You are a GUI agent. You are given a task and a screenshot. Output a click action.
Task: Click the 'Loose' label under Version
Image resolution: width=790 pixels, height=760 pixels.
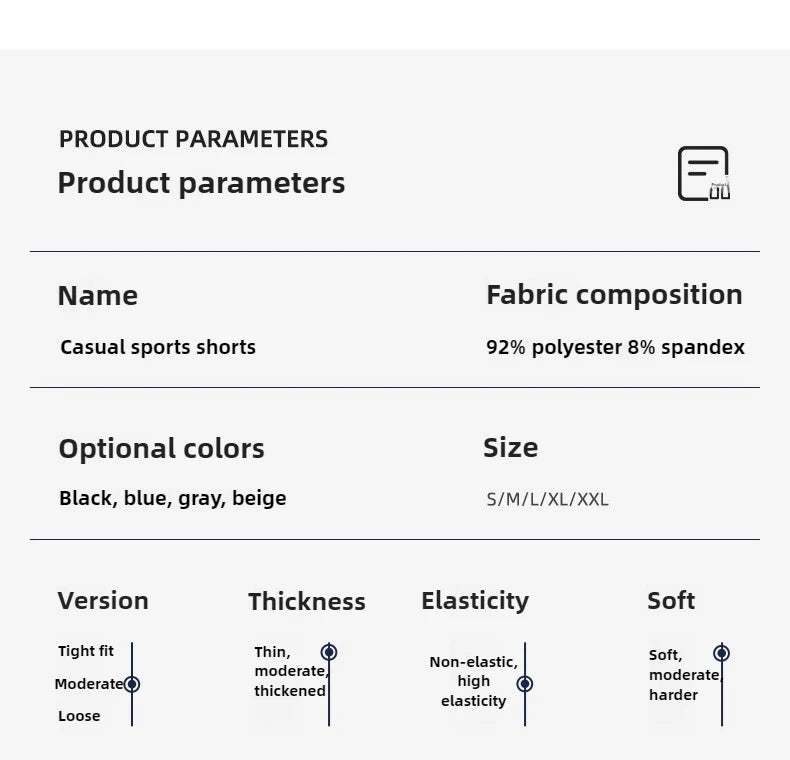(x=79, y=716)
